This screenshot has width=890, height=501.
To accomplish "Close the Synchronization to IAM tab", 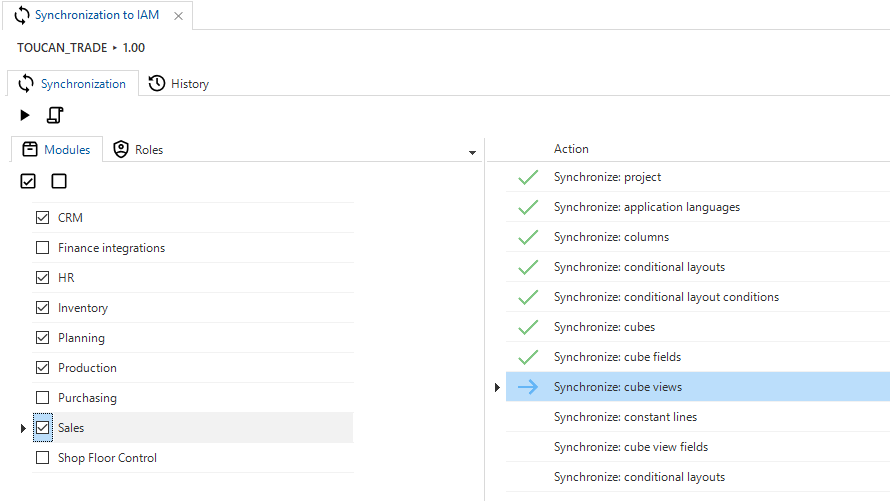I will [x=178, y=16].
